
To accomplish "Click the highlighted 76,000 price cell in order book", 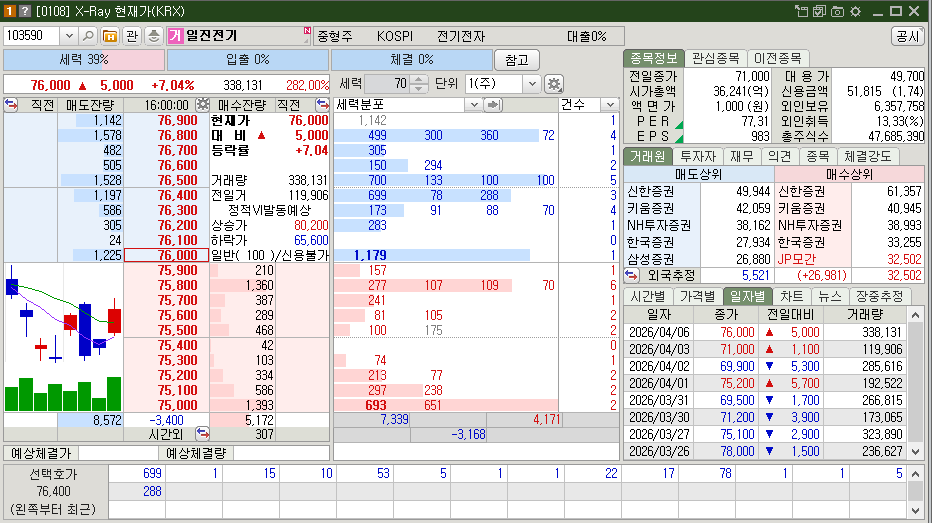I will [x=166, y=255].
